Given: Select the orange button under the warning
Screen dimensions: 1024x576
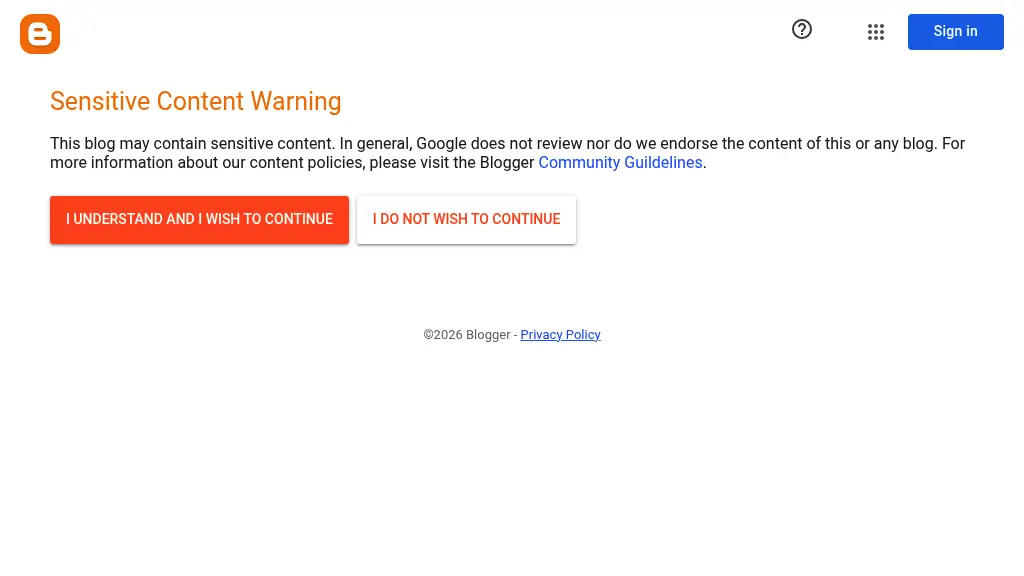Looking at the screenshot, I should point(199,219).
